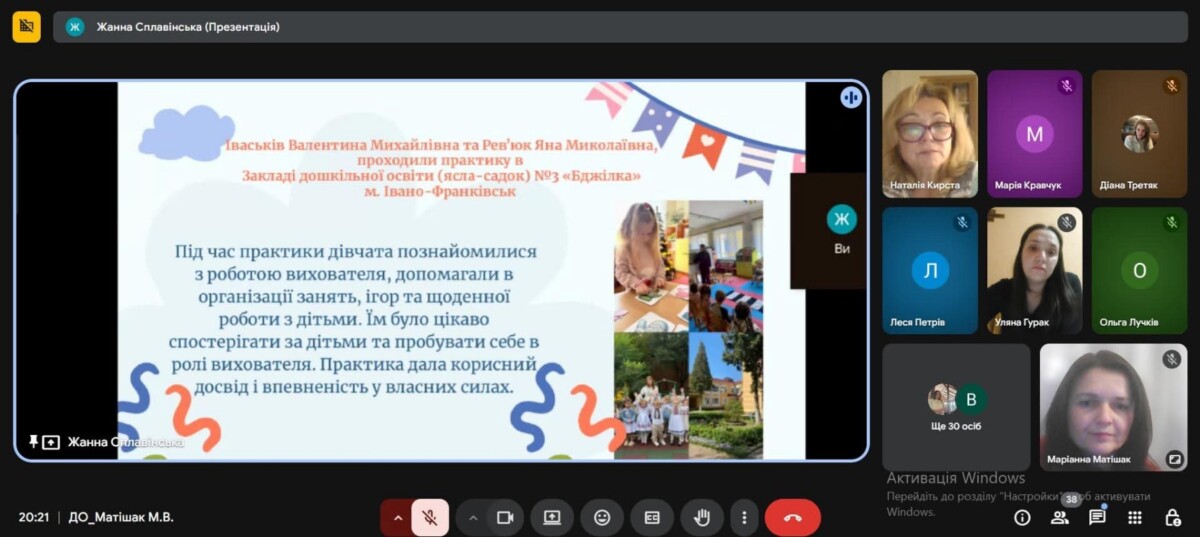Screen dimensions: 1200x537
Task: Open the 'Ще 30 осіб' participants tile
Action: [956, 406]
